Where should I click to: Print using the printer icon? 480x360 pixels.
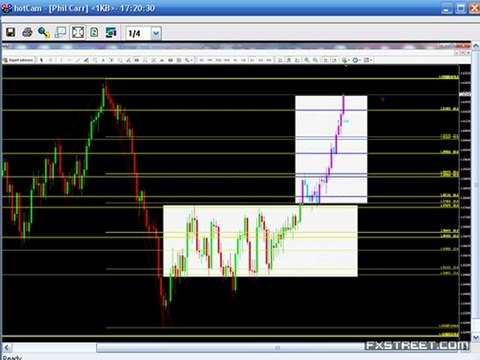[27, 32]
